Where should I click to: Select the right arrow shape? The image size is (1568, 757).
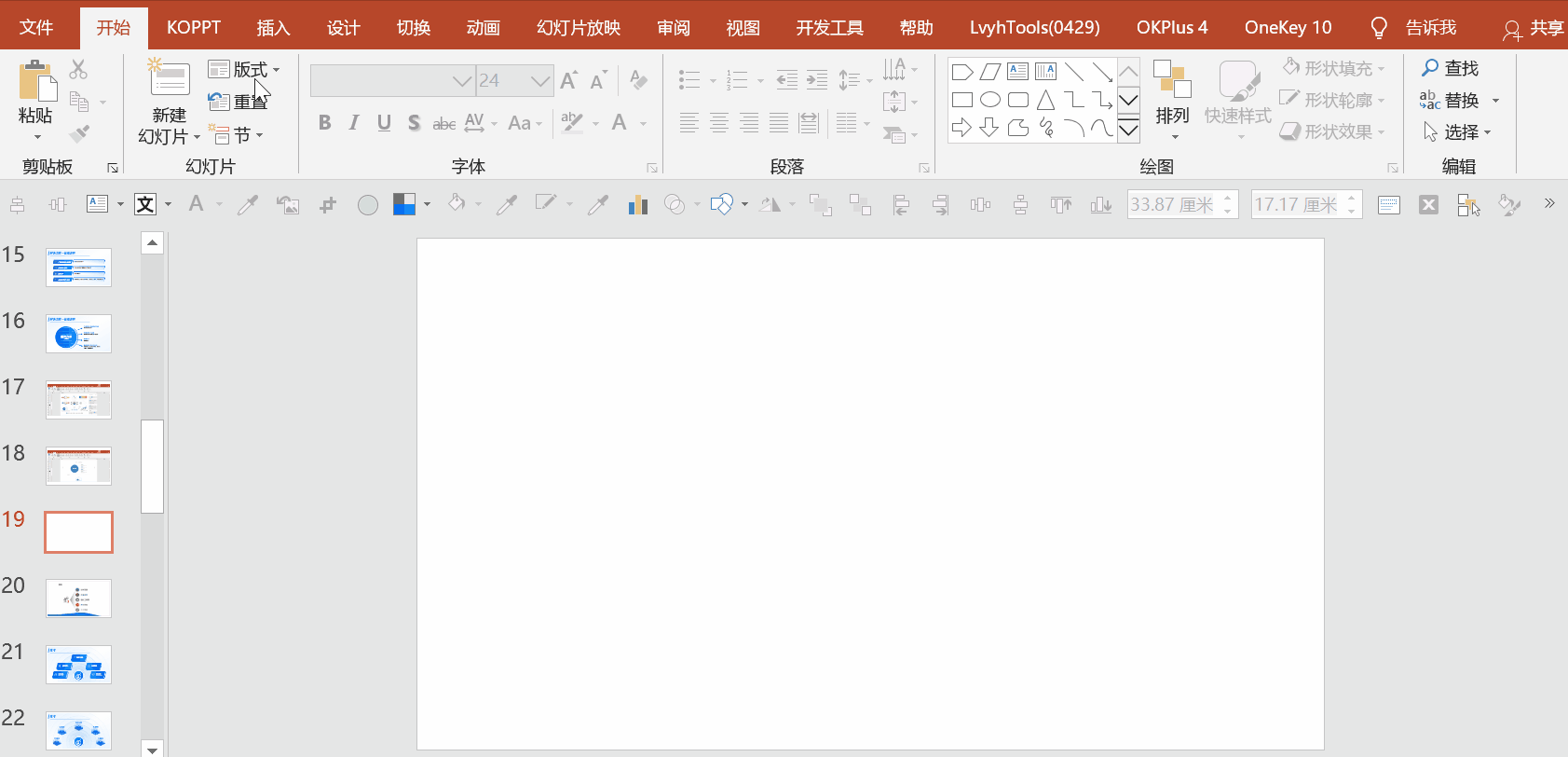tap(962, 128)
